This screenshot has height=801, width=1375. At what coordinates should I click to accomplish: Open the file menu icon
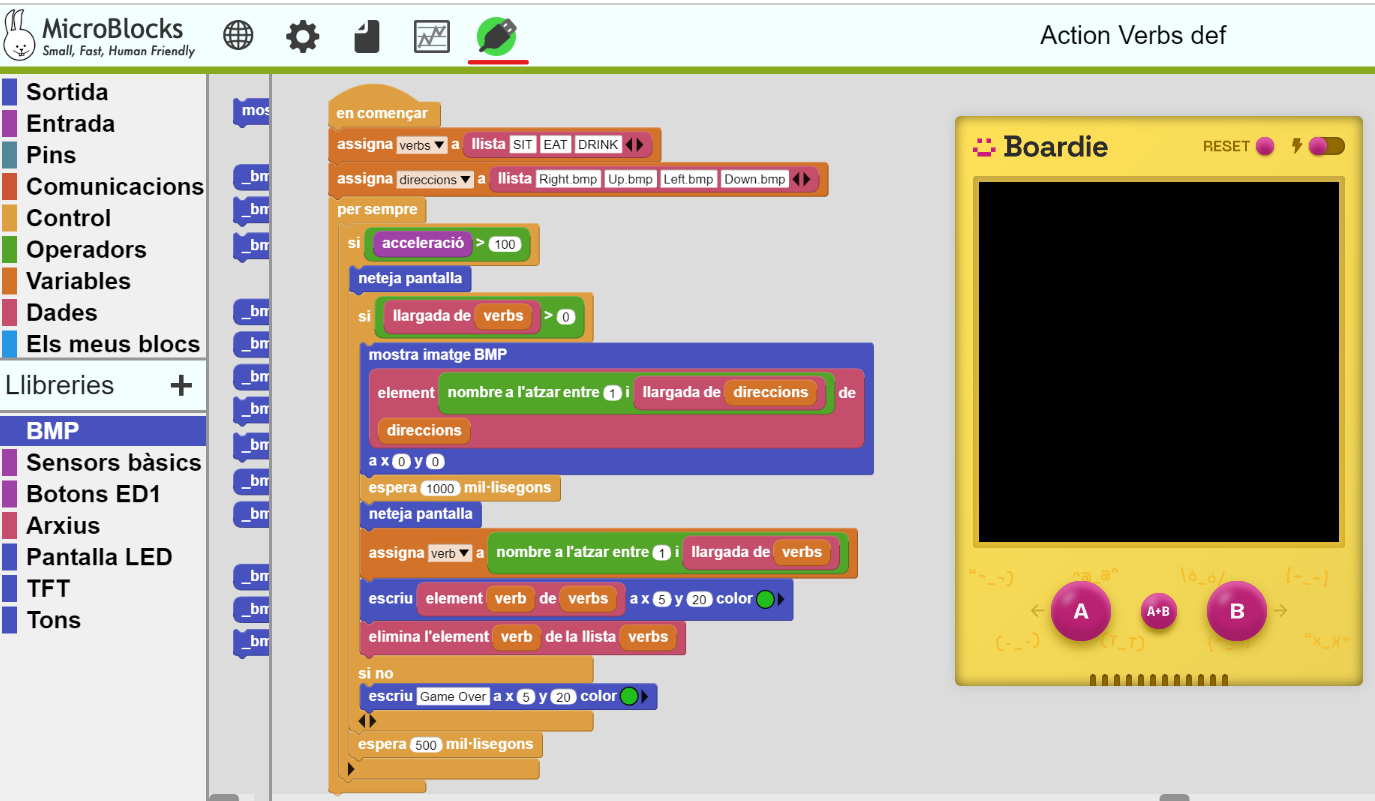coord(367,37)
